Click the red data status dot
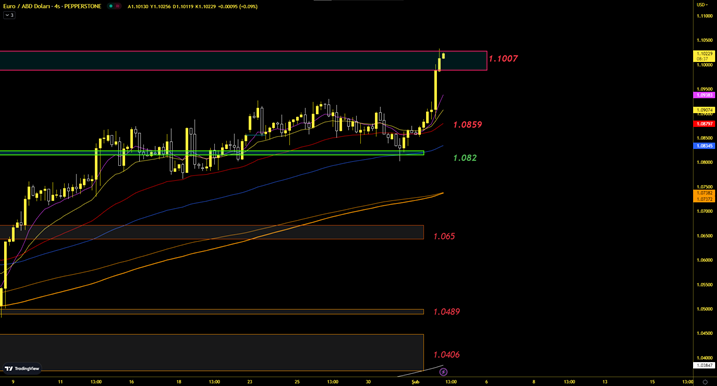Screen dimensions: 717x386 tap(118, 6)
